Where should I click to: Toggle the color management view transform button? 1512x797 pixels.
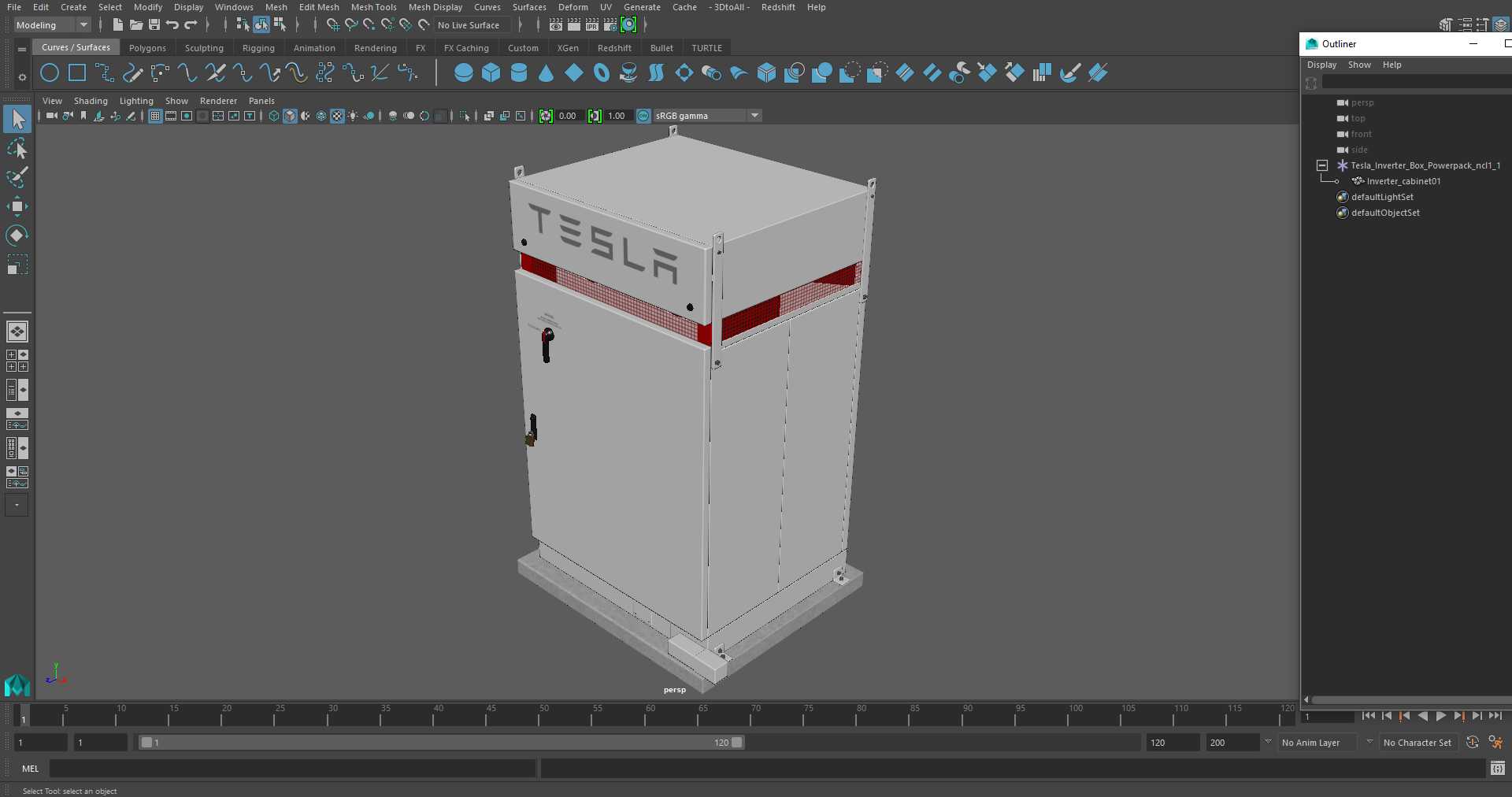[643, 116]
